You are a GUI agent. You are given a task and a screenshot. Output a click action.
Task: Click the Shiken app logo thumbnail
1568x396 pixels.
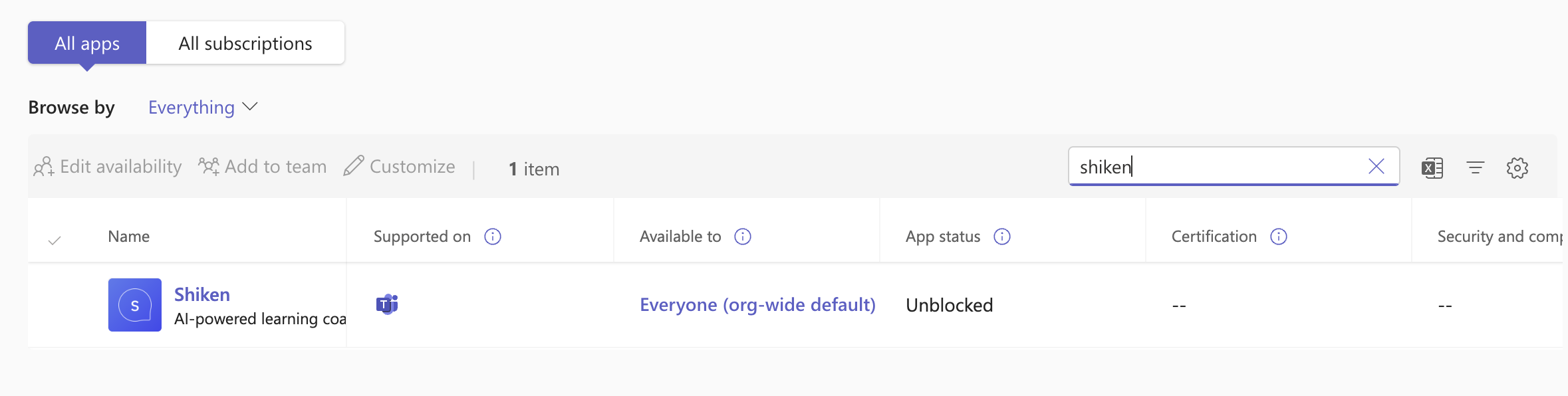click(x=135, y=305)
